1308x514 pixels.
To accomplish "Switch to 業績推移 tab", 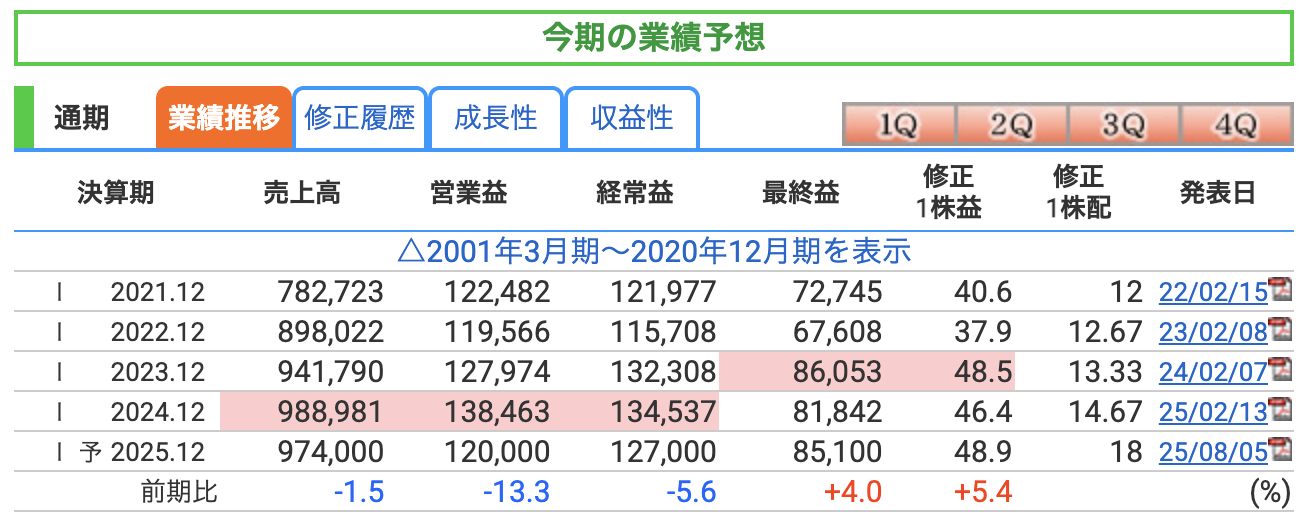I will 224,118.
